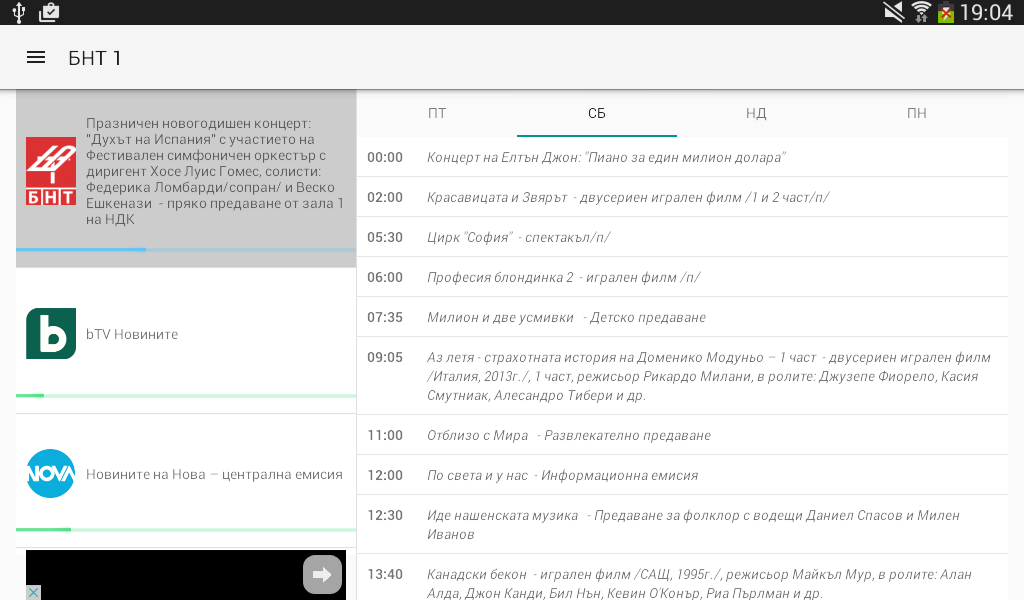The height and width of the screenshot is (600, 1024).
Task: Open the 12:00 По света и у нас entry
Action: click(x=682, y=475)
